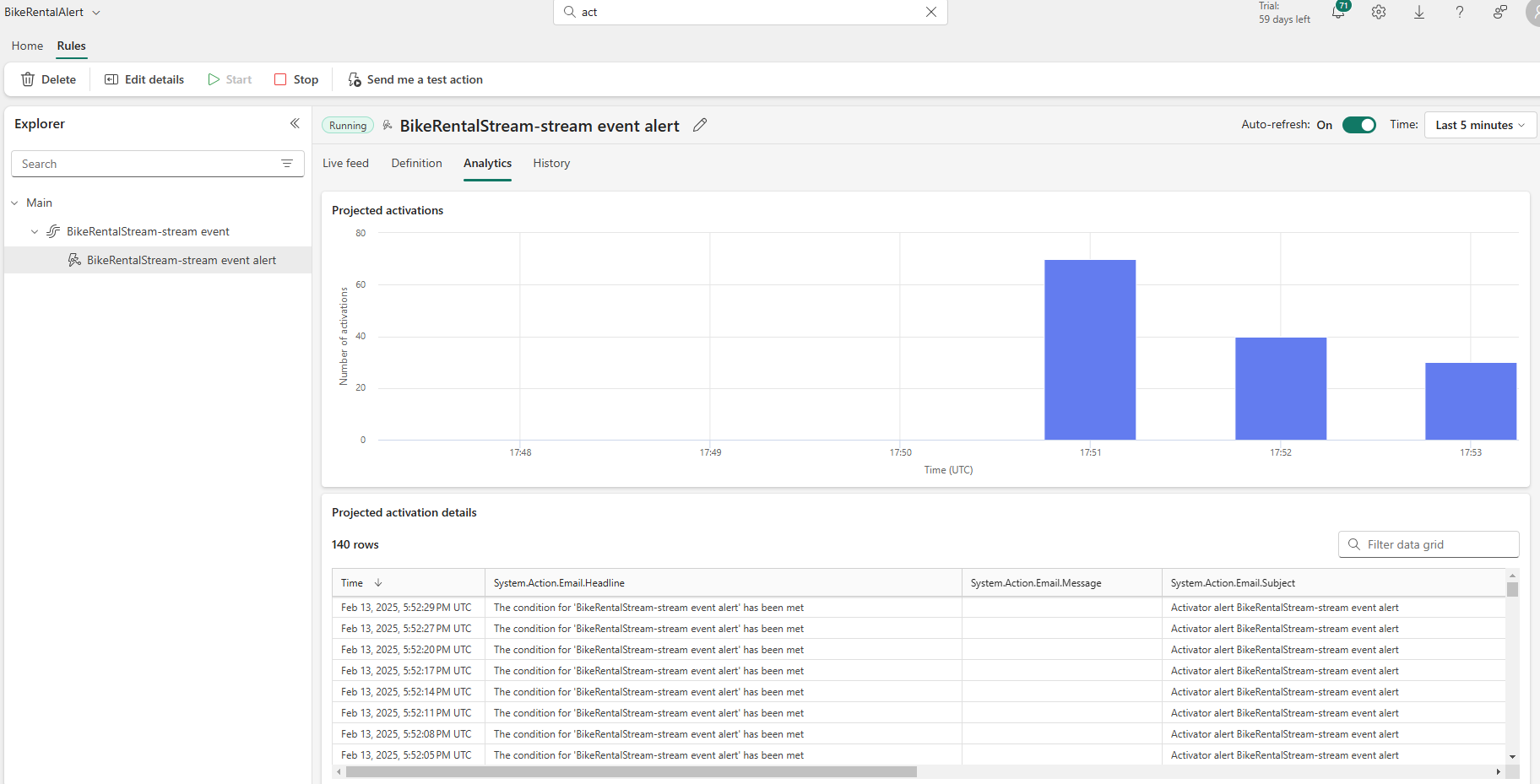This screenshot has height=784, width=1540.
Task: Delete the selected rule
Action: 48,79
